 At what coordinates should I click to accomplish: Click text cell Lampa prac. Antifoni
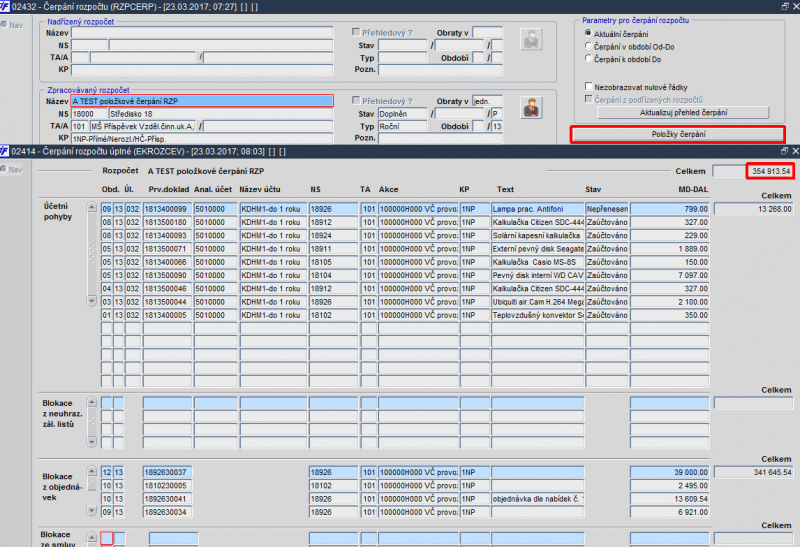pyautogui.click(x=538, y=209)
